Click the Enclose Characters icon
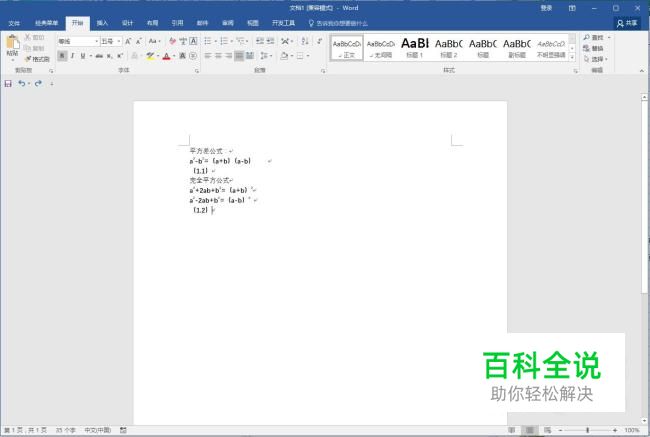650x437 pixels. tap(193, 56)
